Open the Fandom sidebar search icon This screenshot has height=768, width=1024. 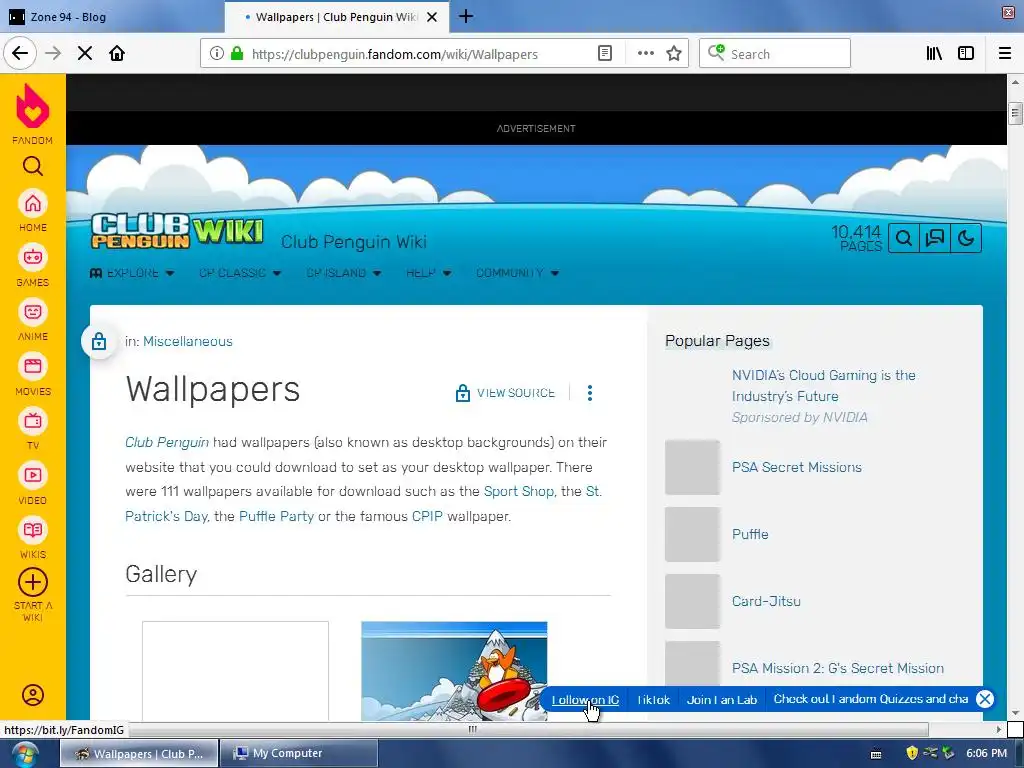click(33, 167)
